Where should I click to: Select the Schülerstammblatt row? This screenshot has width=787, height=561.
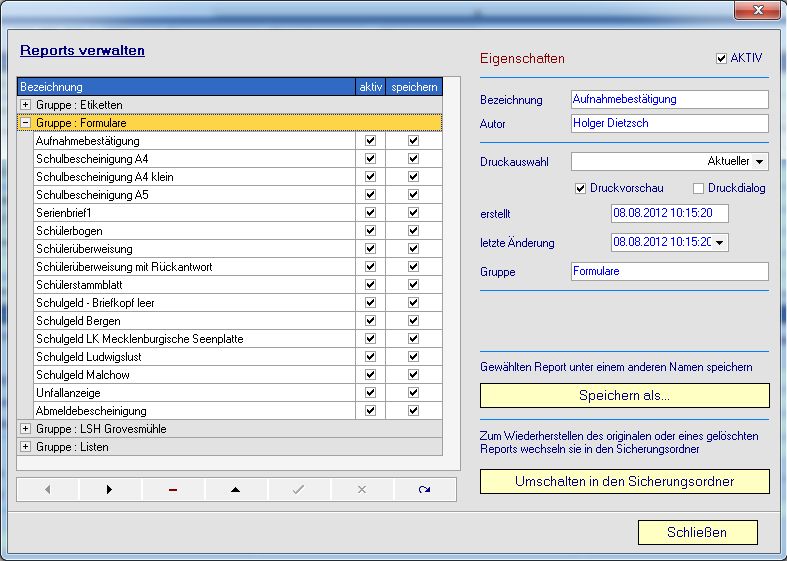pyautogui.click(x=194, y=285)
